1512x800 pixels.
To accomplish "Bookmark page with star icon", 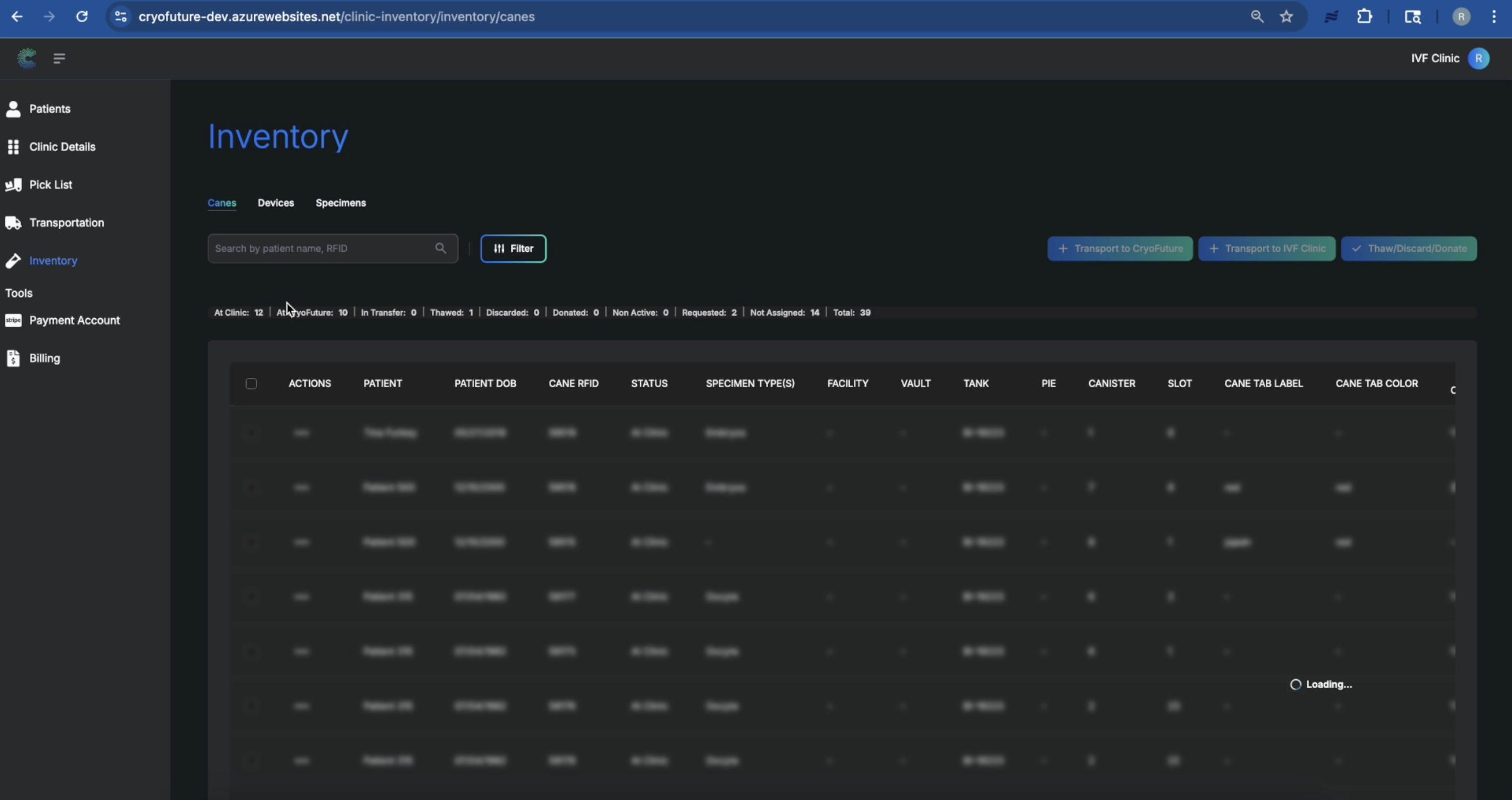I will click(x=1286, y=17).
